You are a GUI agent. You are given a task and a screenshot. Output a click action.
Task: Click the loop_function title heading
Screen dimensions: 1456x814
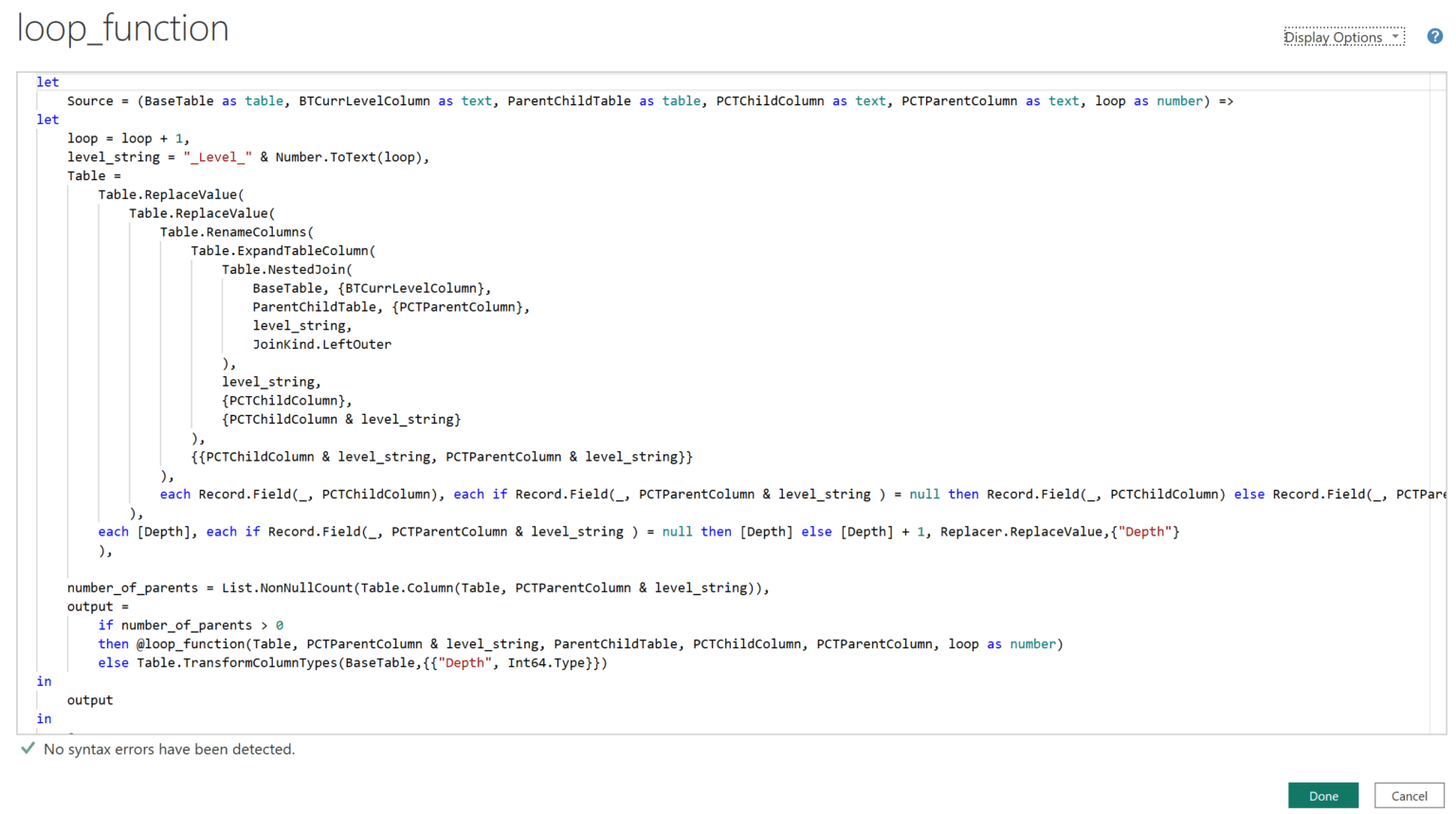pyautogui.click(x=122, y=28)
